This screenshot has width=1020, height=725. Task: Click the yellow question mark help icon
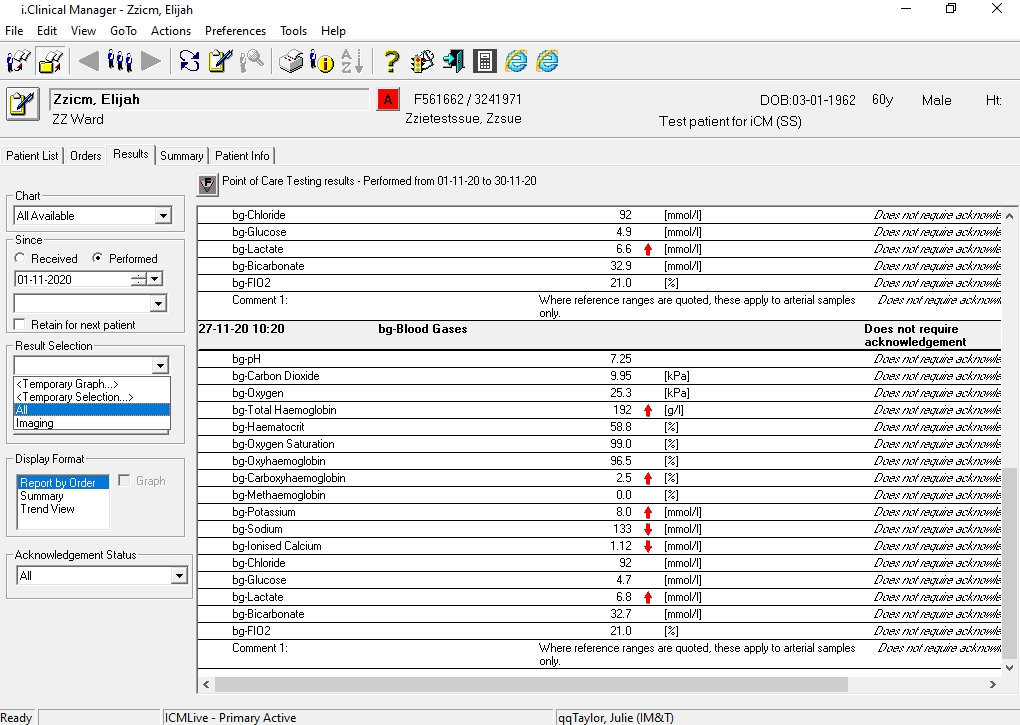pyautogui.click(x=391, y=61)
